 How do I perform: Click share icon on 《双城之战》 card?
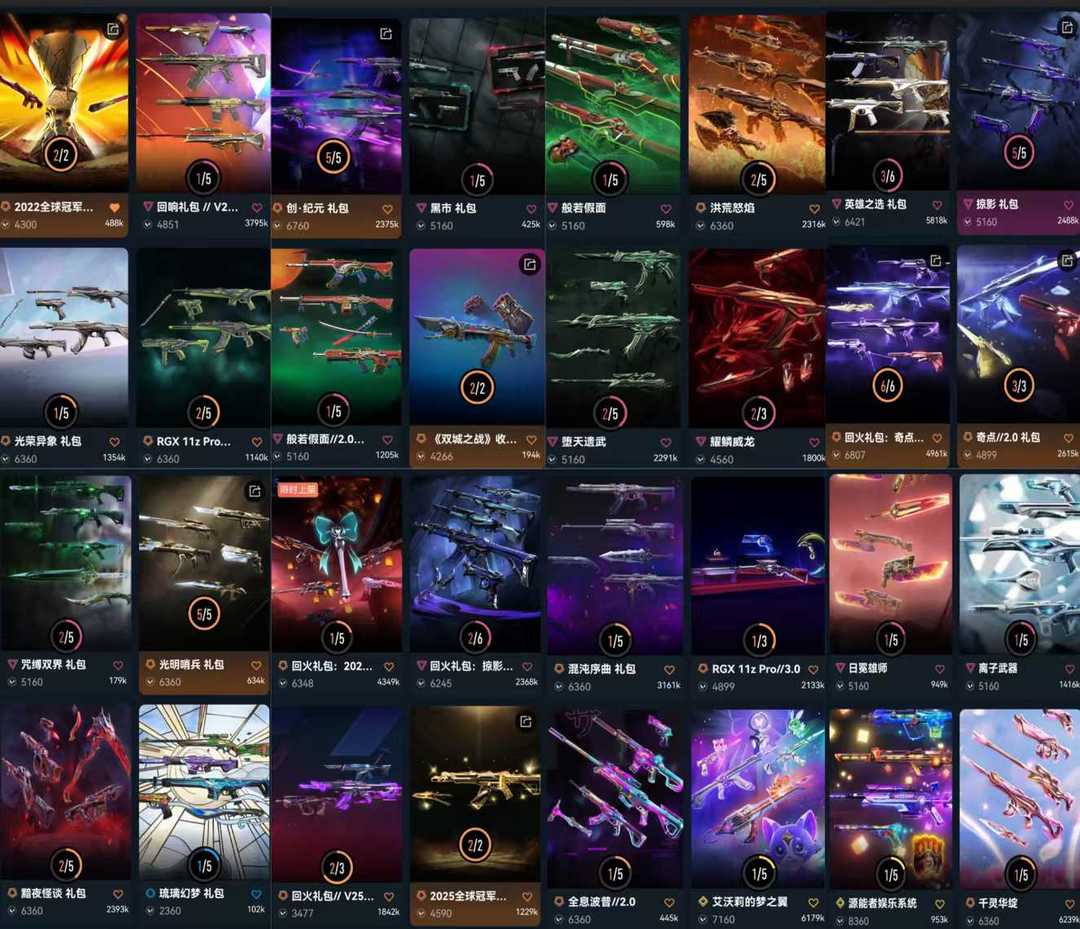(530, 264)
